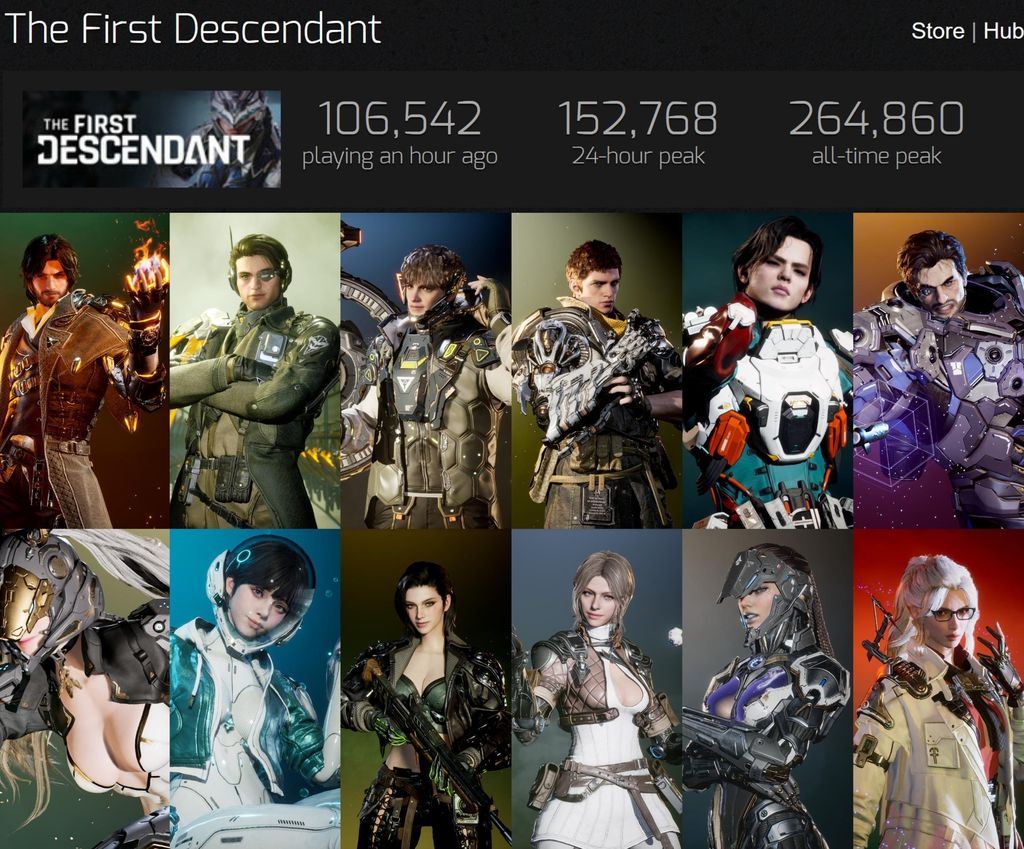Select the dark-haired woman holding a rifle
Image resolution: width=1024 pixels, height=849 pixels.
(426, 689)
